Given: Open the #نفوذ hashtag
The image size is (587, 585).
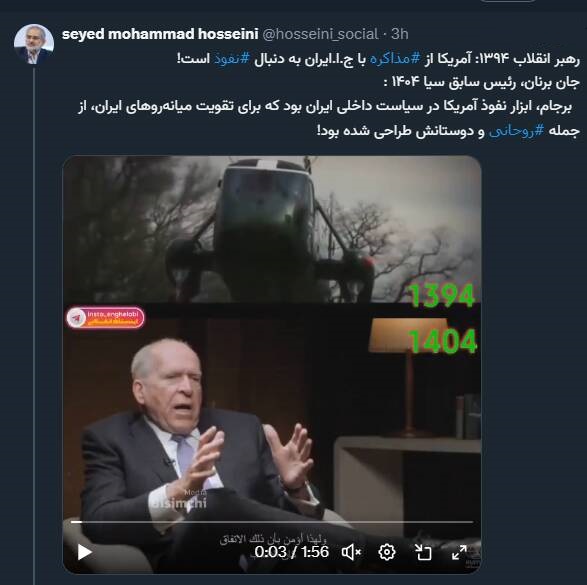Looking at the screenshot, I should click(x=232, y=59).
